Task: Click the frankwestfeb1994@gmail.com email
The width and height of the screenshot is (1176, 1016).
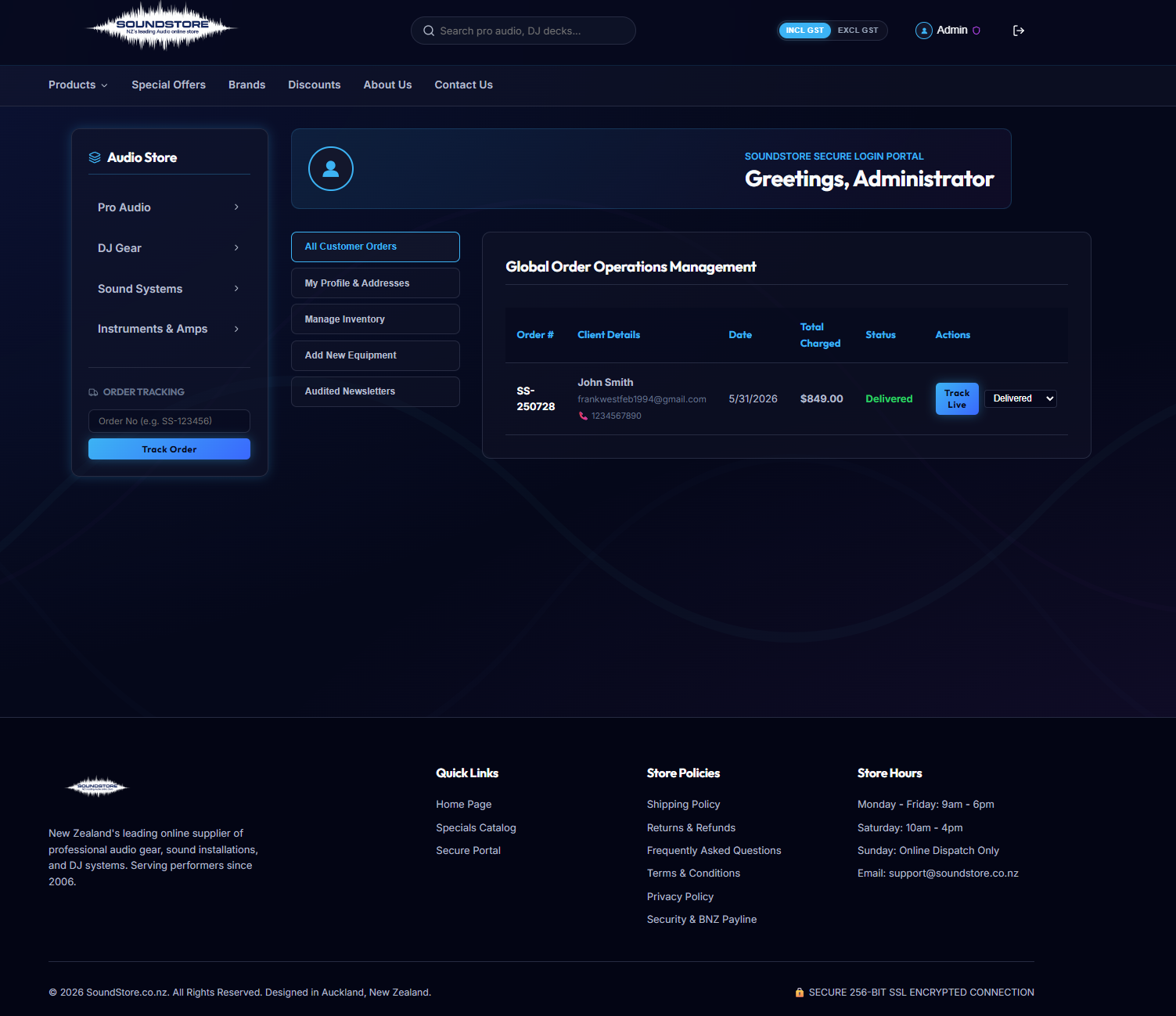Action: [642, 399]
